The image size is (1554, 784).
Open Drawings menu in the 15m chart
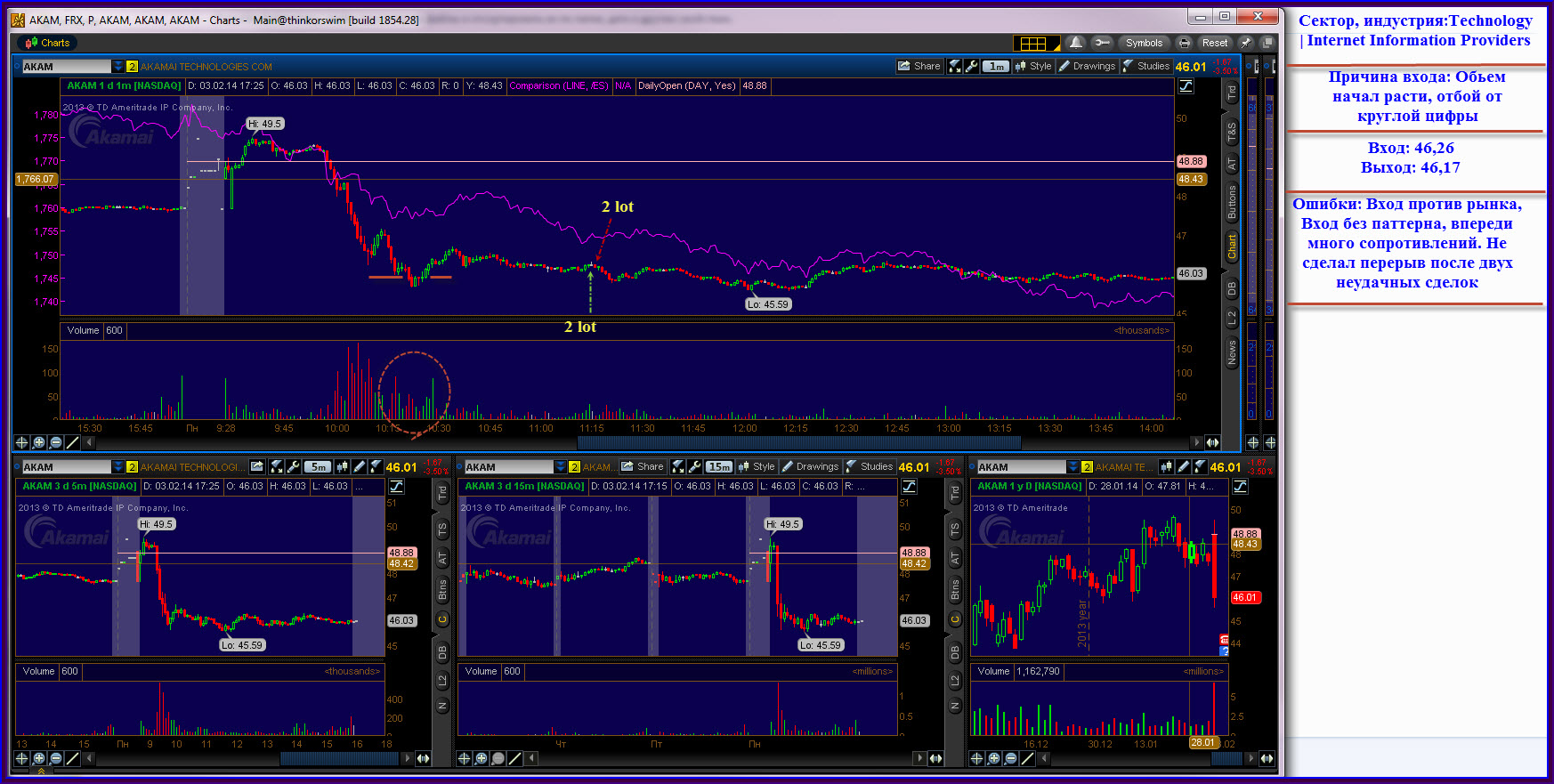(x=809, y=466)
